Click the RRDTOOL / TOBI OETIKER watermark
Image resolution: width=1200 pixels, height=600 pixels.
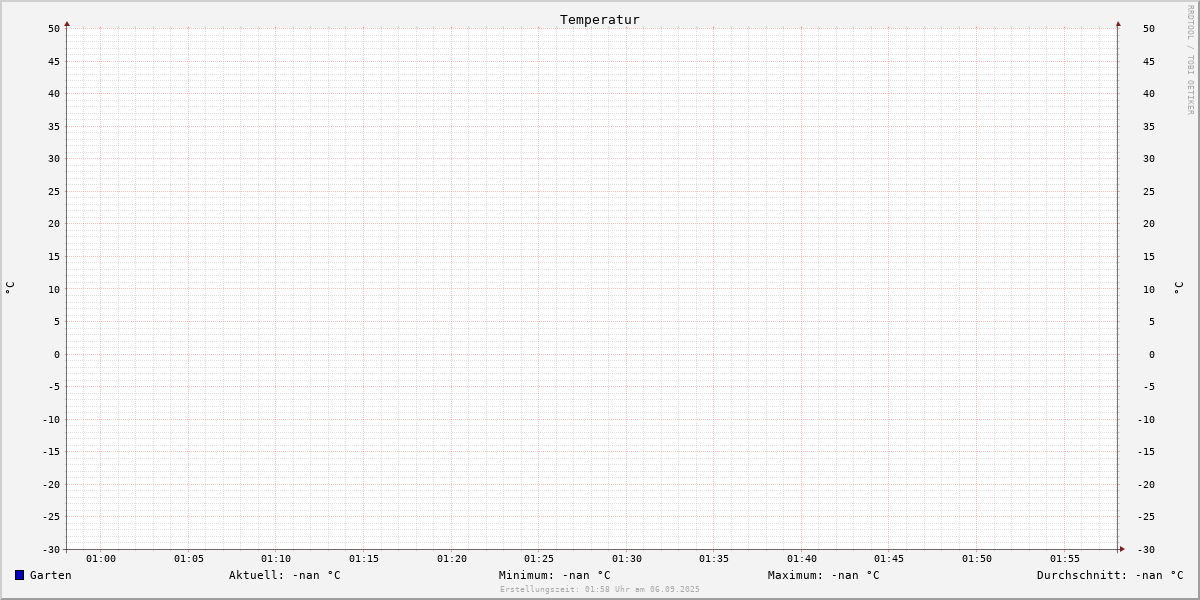click(1190, 60)
